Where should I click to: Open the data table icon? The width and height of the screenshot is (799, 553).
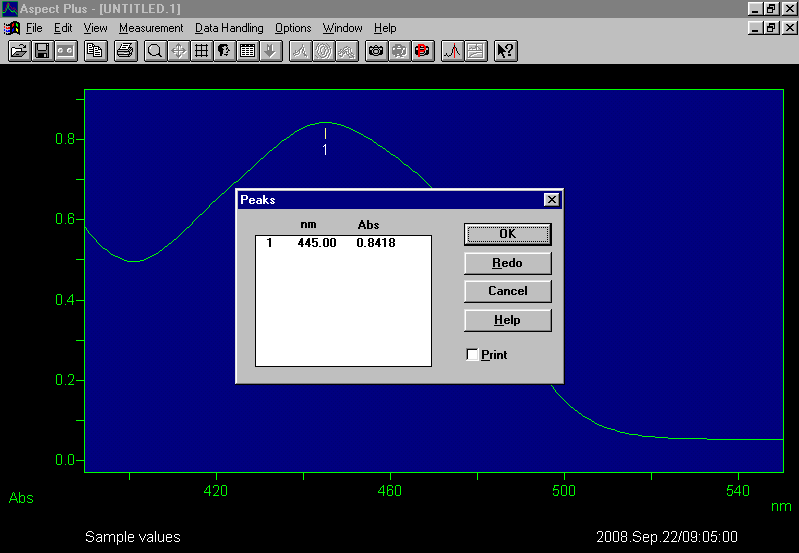248,51
